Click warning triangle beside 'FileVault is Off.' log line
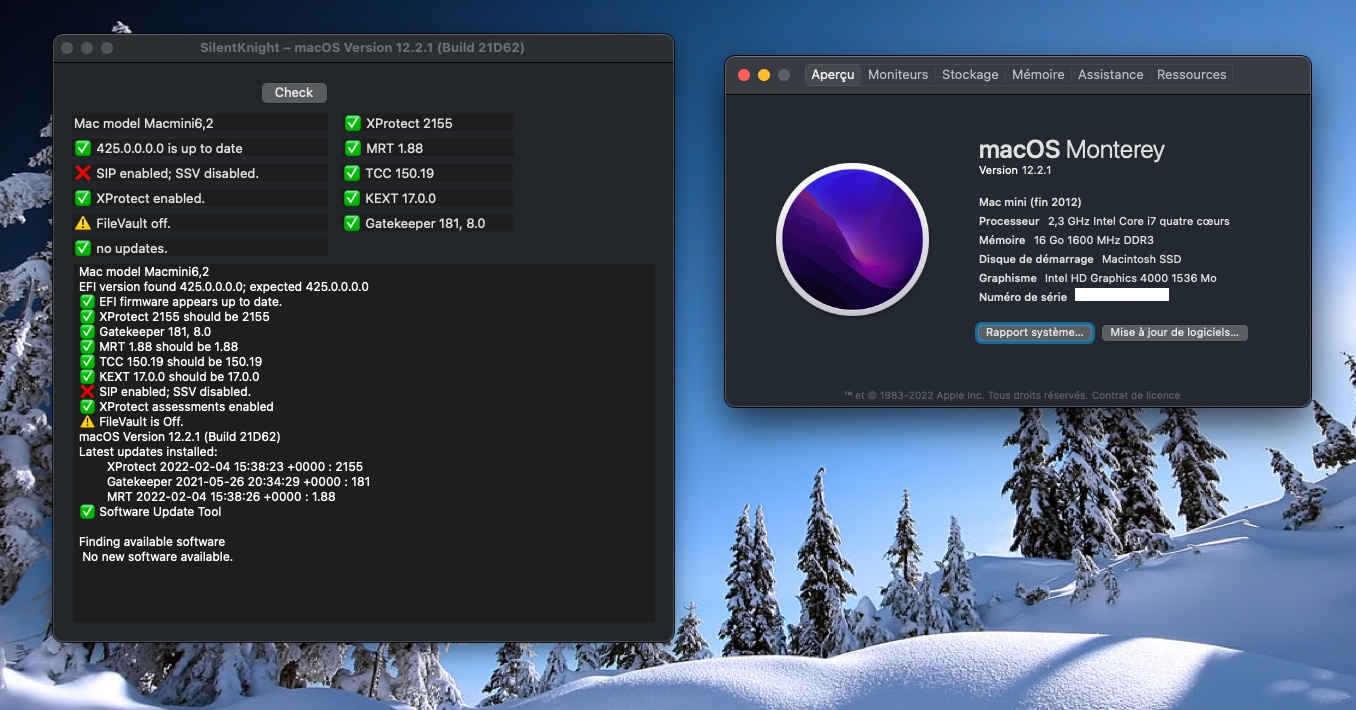The height and width of the screenshot is (710, 1356). tap(87, 421)
